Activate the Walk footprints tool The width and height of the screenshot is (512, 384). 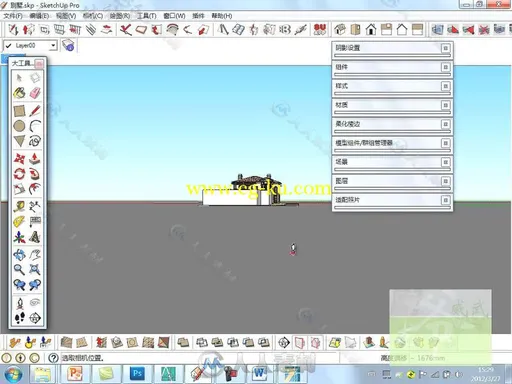pyautogui.click(x=20, y=318)
